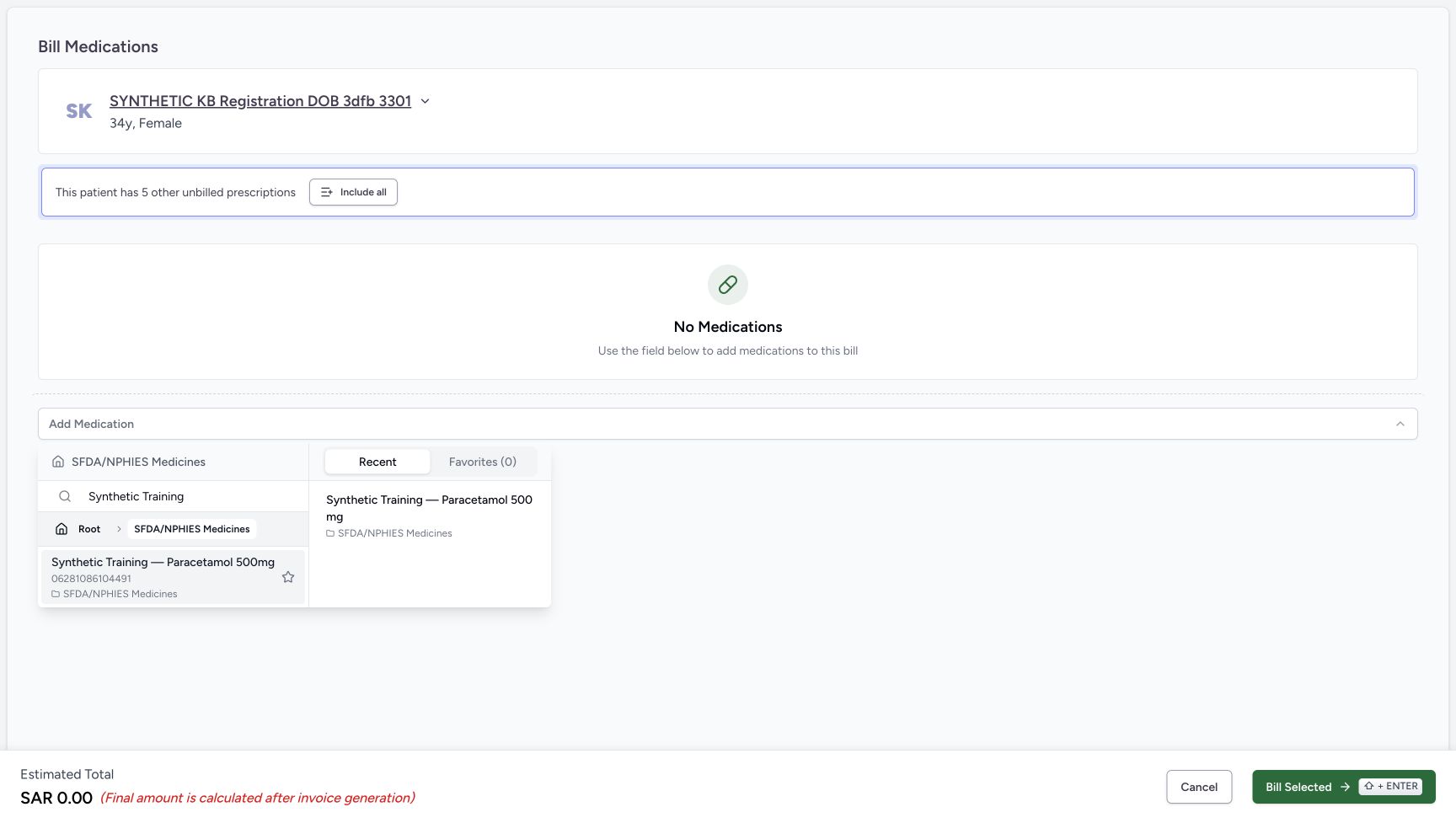Go to Root in breadcrumb

point(89,529)
